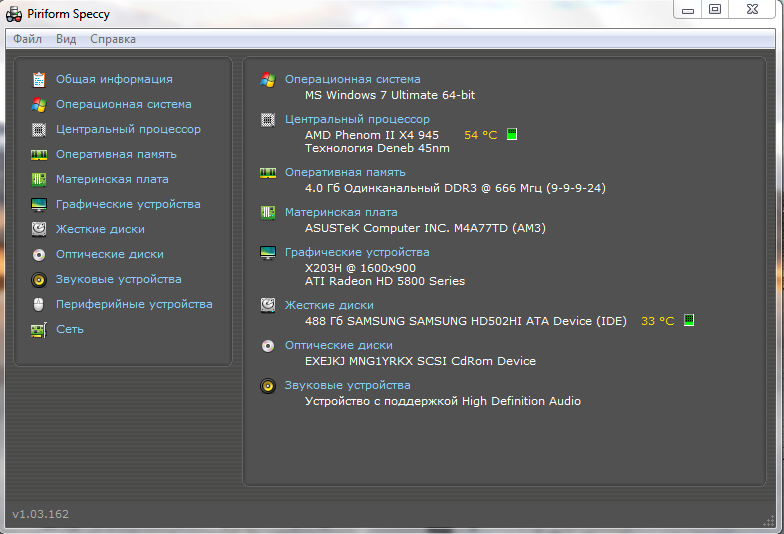Click the hard drive icon in sidebar

[x=39, y=229]
